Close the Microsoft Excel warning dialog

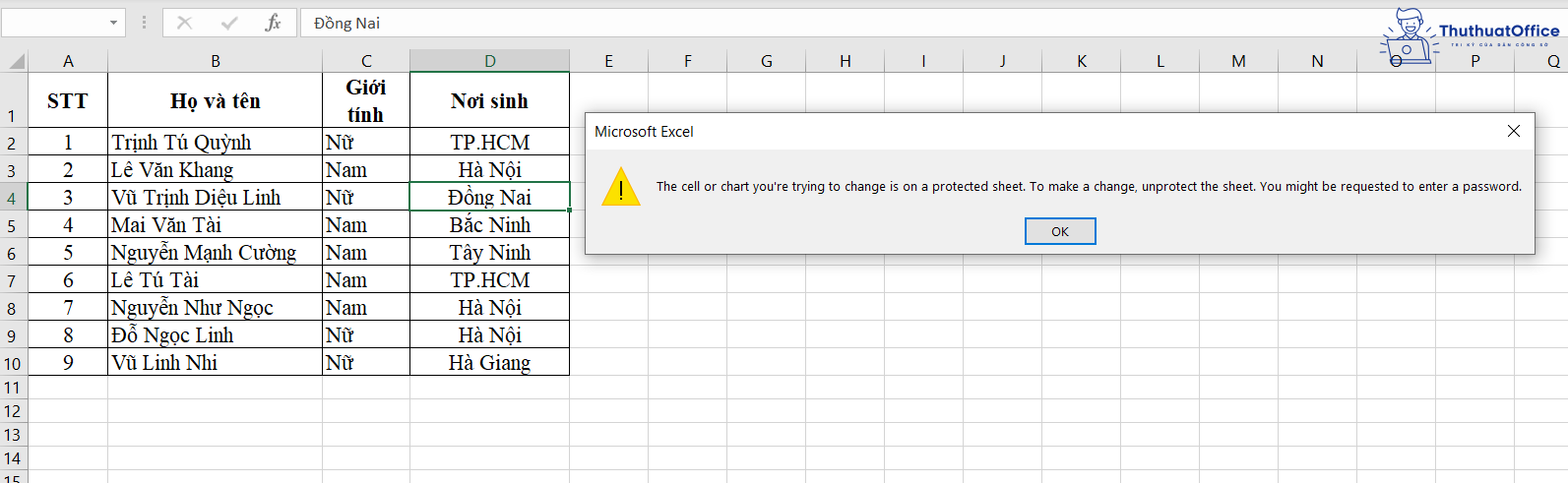(x=1514, y=131)
